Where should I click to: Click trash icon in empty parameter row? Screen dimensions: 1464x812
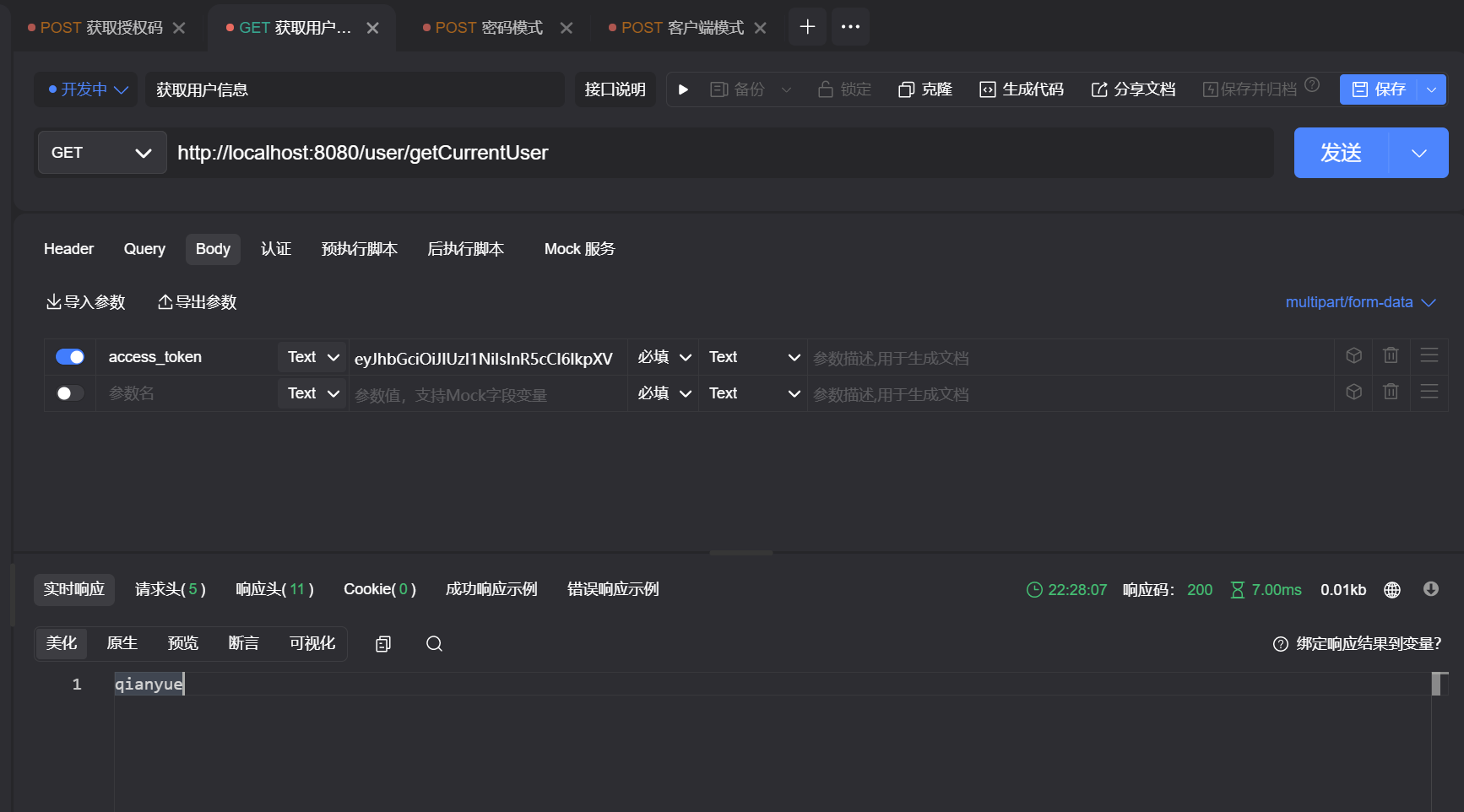[1391, 392]
